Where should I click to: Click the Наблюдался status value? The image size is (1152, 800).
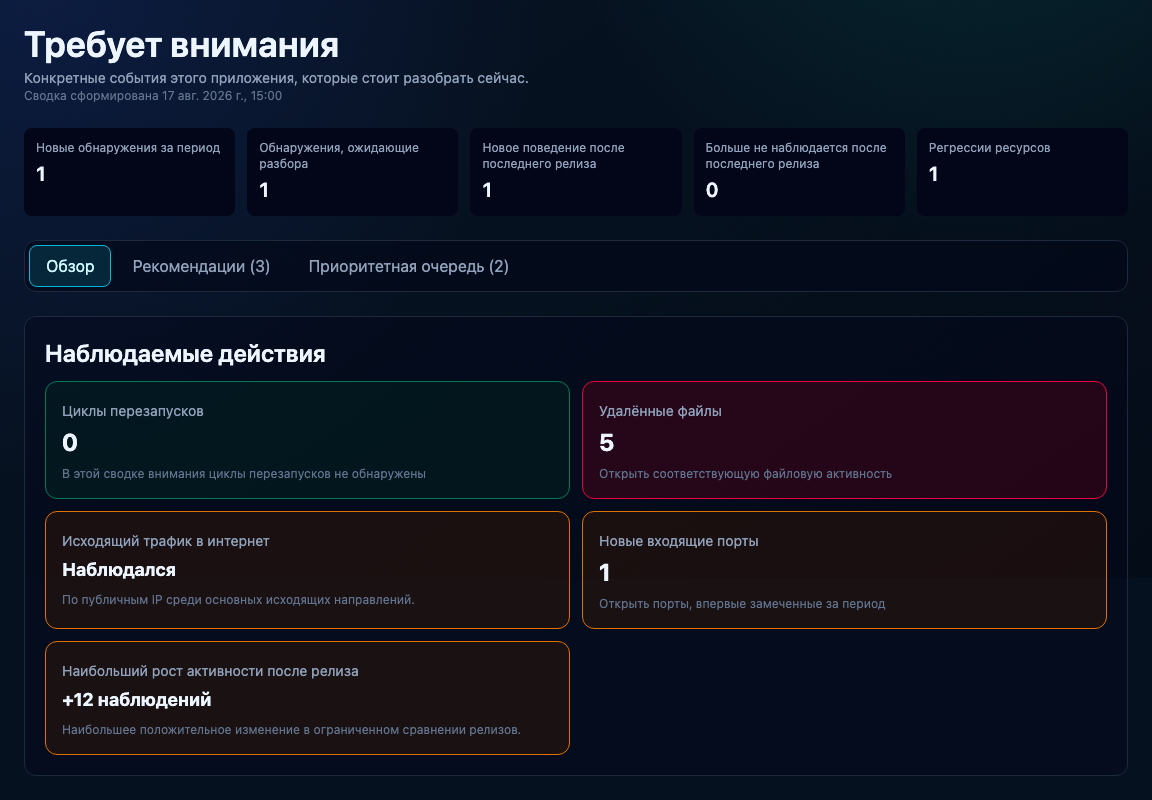(x=119, y=570)
